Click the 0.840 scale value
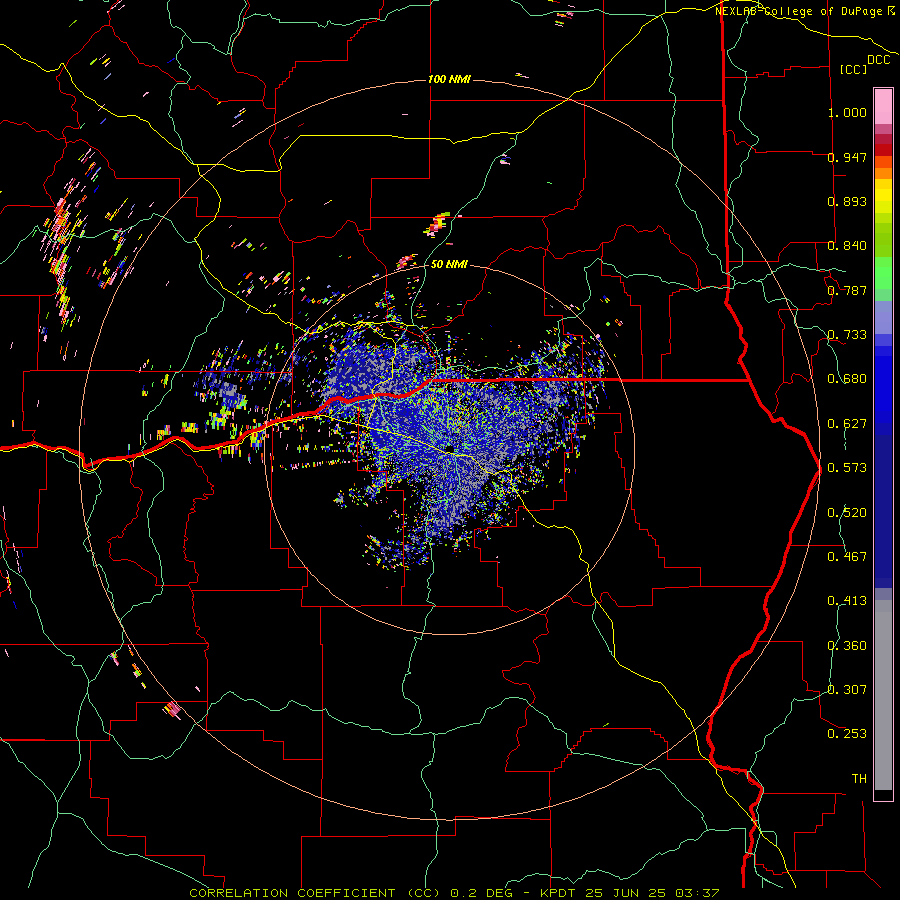This screenshot has height=900, width=900. [x=847, y=246]
